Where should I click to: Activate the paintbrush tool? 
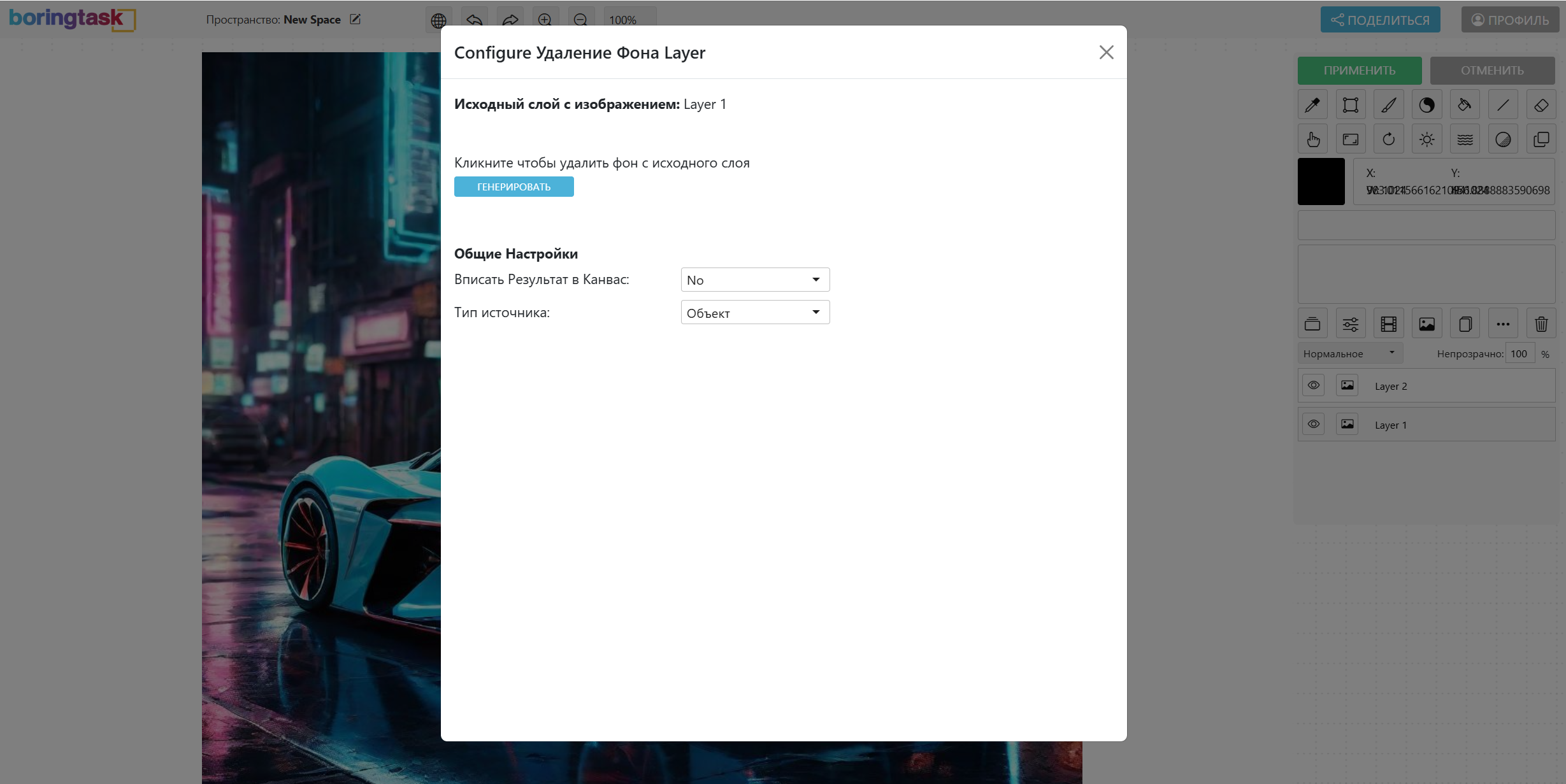[x=1389, y=105]
